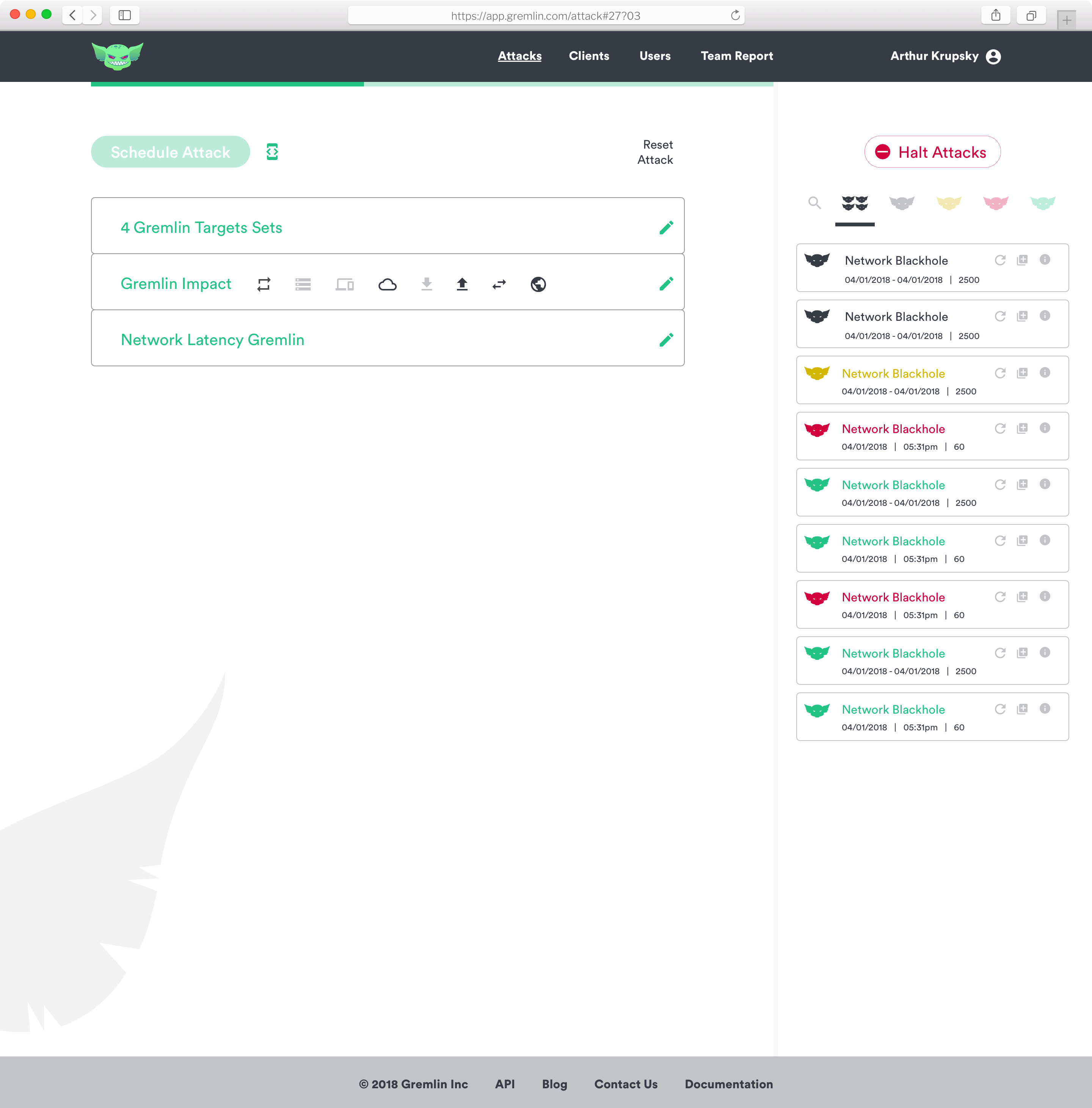Click the attack step progress bar
Image resolution: width=1092 pixels, height=1108 pixels.
point(432,84)
